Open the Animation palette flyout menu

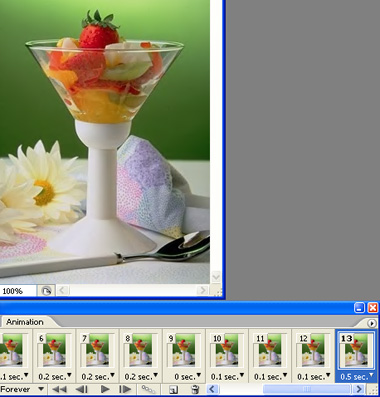[371, 323]
